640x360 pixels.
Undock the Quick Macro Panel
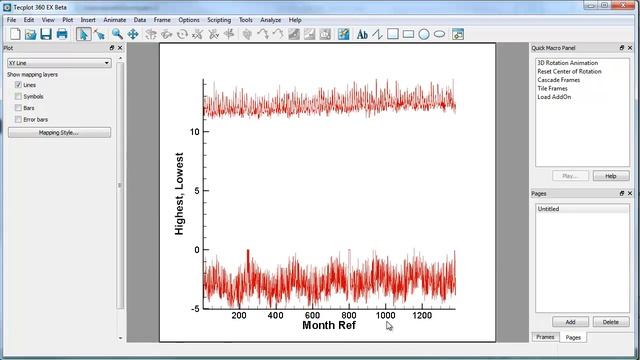(x=622, y=48)
